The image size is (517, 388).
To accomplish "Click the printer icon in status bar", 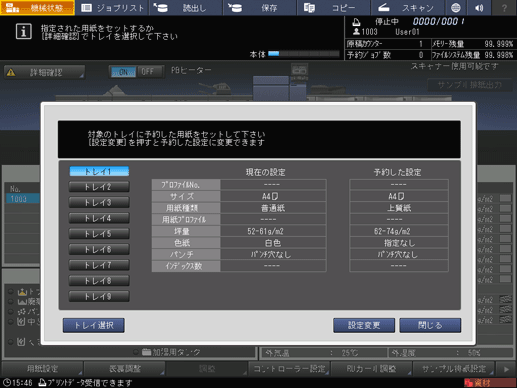I will point(42,382).
